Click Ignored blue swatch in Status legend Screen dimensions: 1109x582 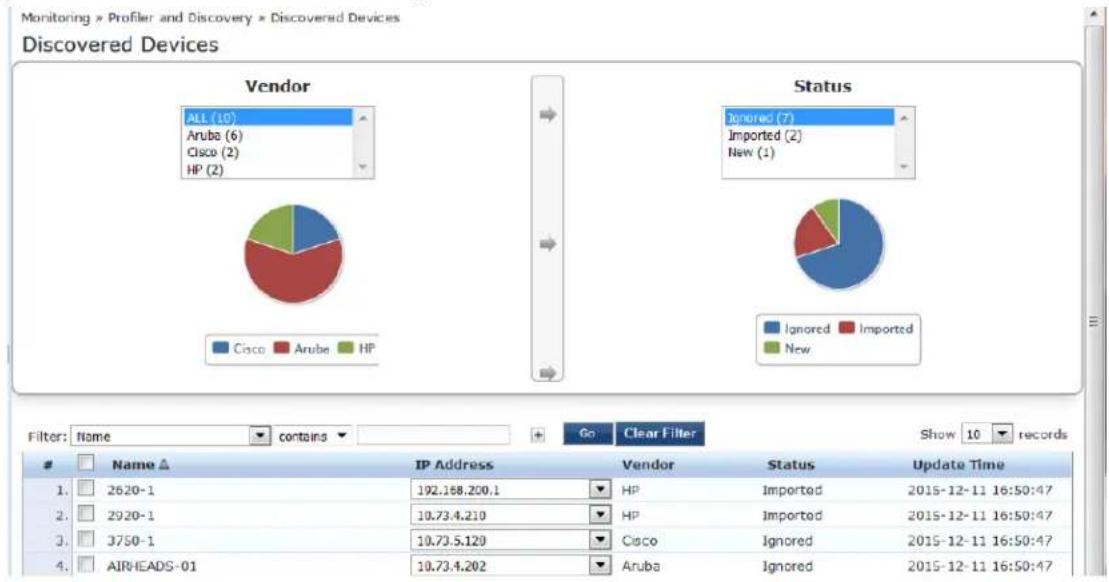point(772,328)
